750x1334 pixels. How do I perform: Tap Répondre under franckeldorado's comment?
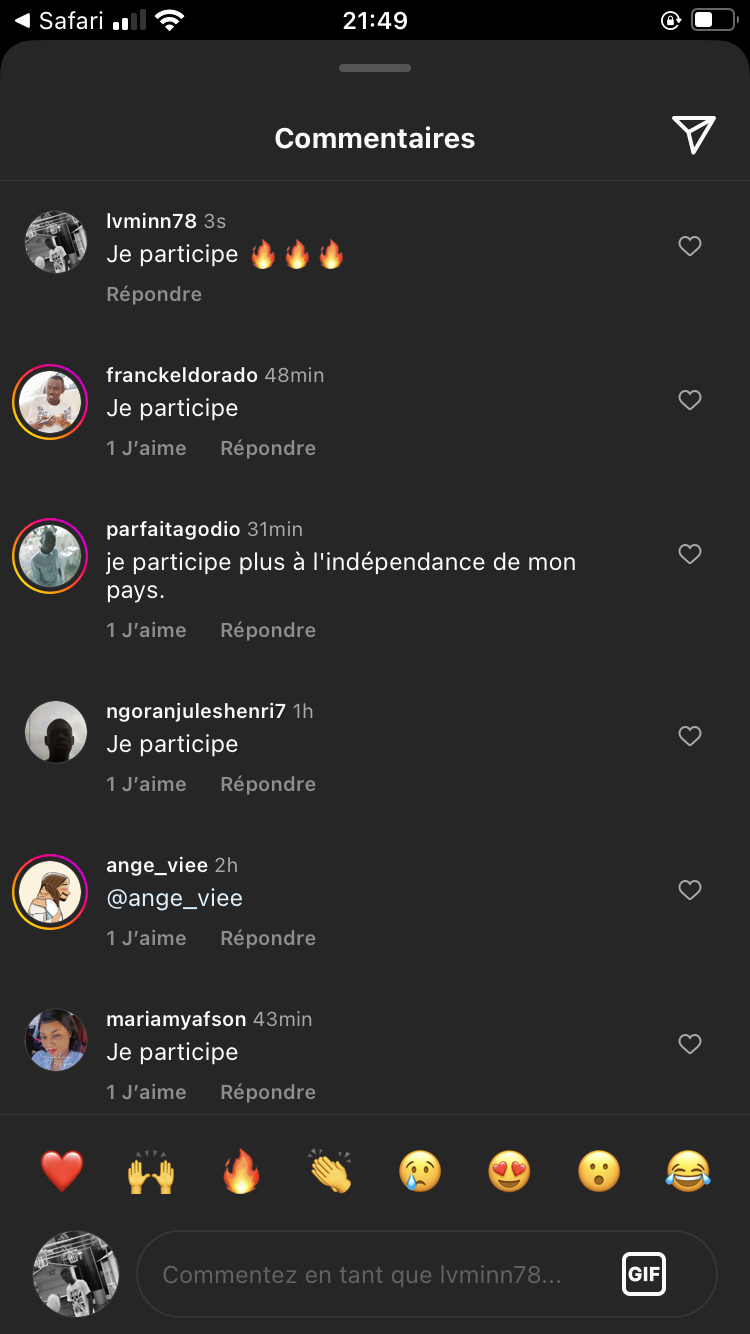tap(268, 448)
